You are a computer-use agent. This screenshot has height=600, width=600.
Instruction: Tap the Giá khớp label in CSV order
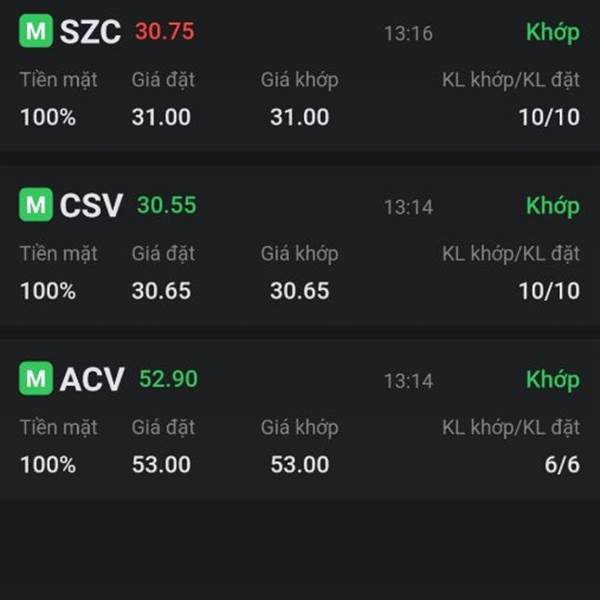tap(300, 254)
